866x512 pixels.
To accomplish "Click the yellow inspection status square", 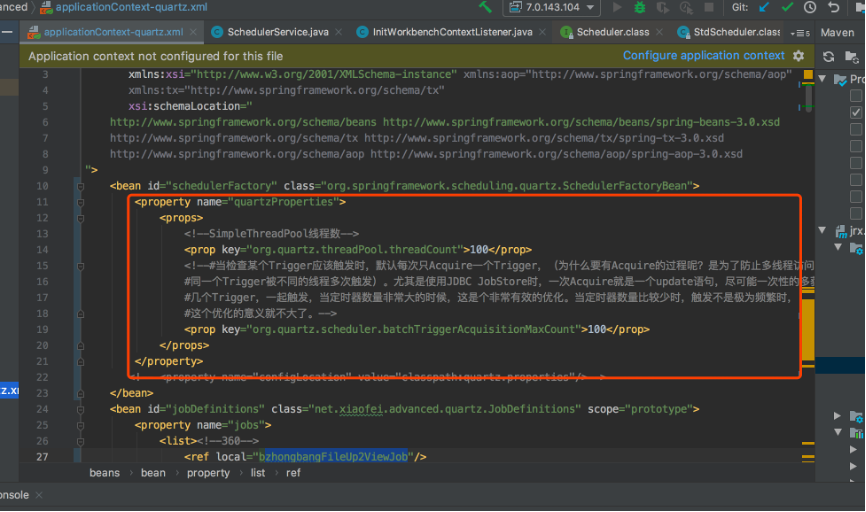I will pyautogui.click(x=808, y=75).
